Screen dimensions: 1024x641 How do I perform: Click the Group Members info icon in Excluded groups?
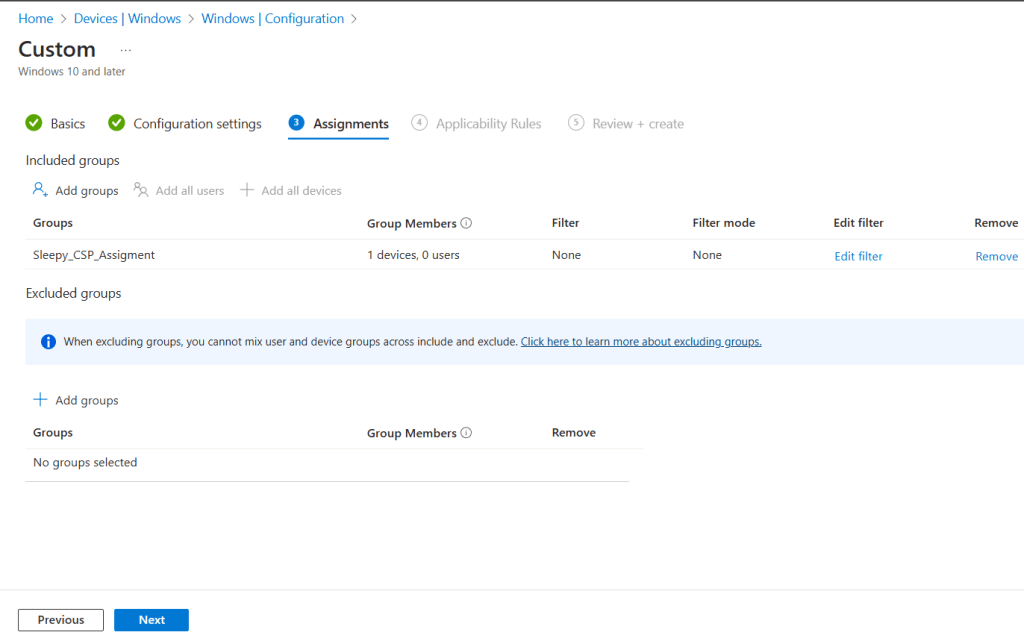coord(466,433)
